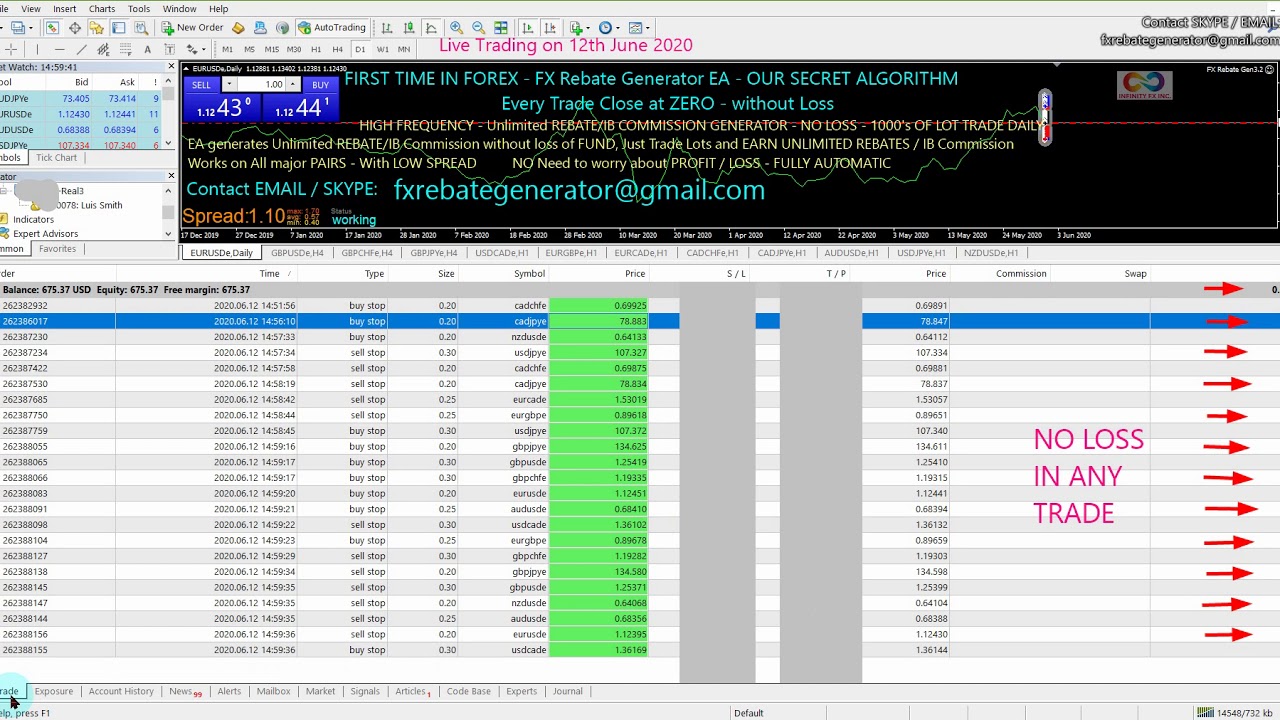
Task: Switch chart to M15 timeframe
Action: point(271,49)
